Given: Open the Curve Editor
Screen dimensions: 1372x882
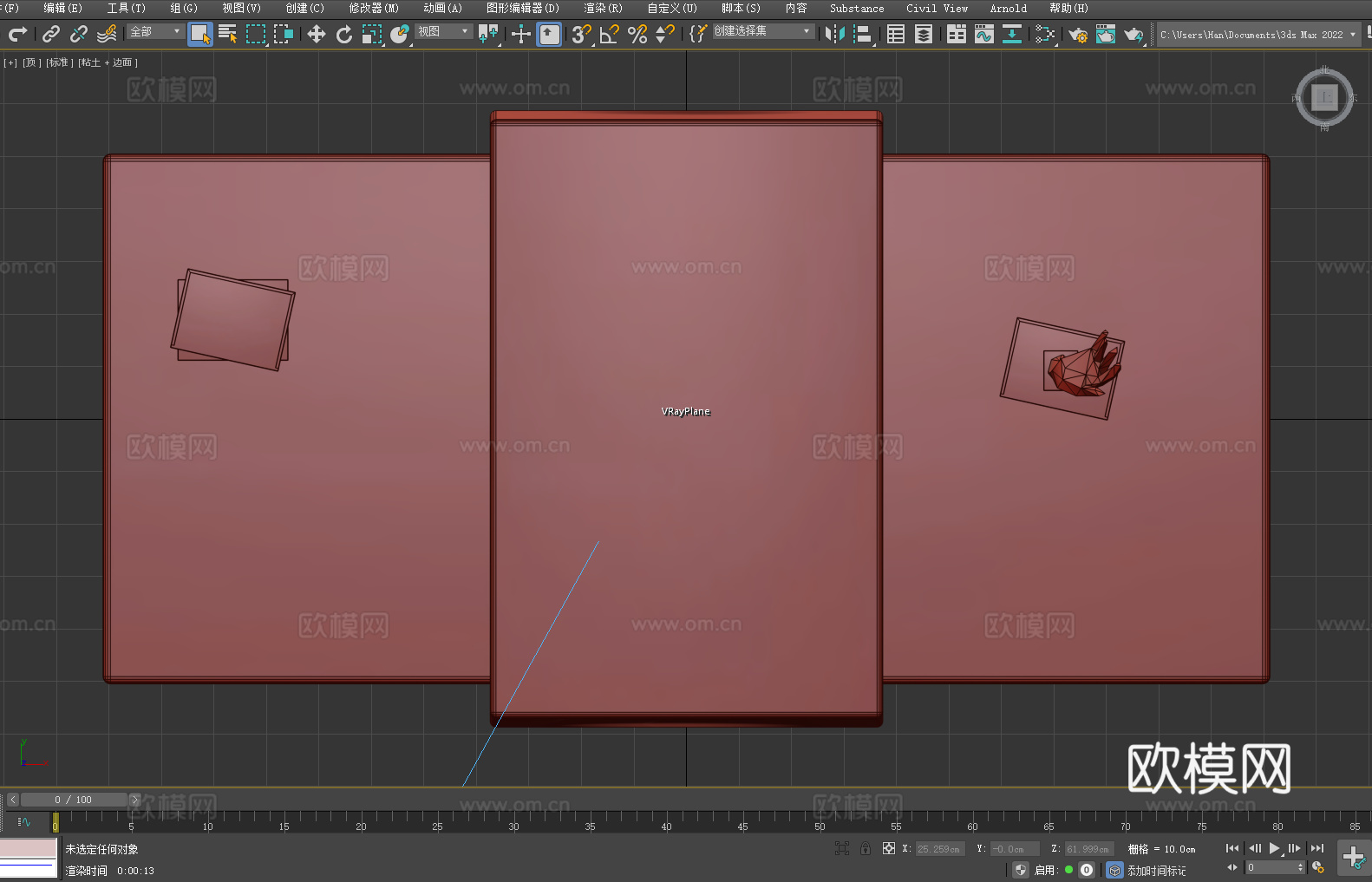Looking at the screenshot, I should [984, 34].
